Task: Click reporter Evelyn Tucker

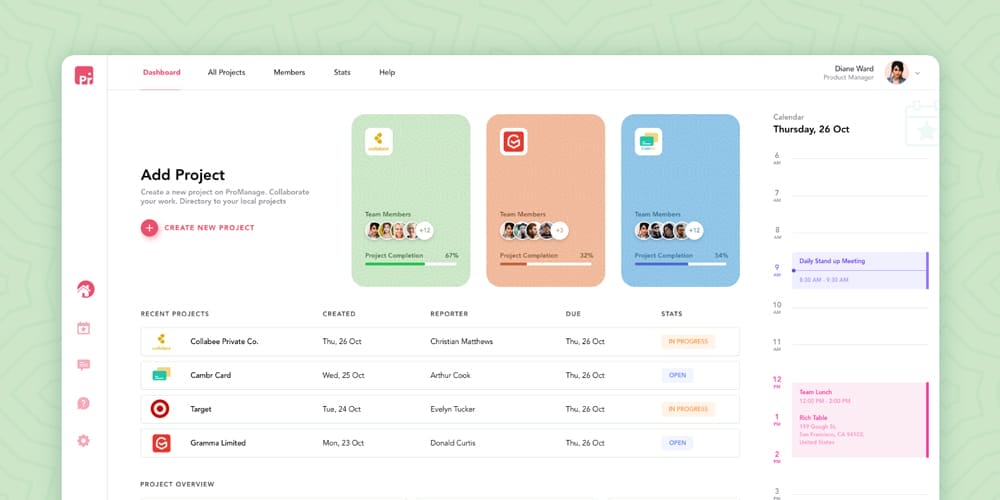Action: 453,409
